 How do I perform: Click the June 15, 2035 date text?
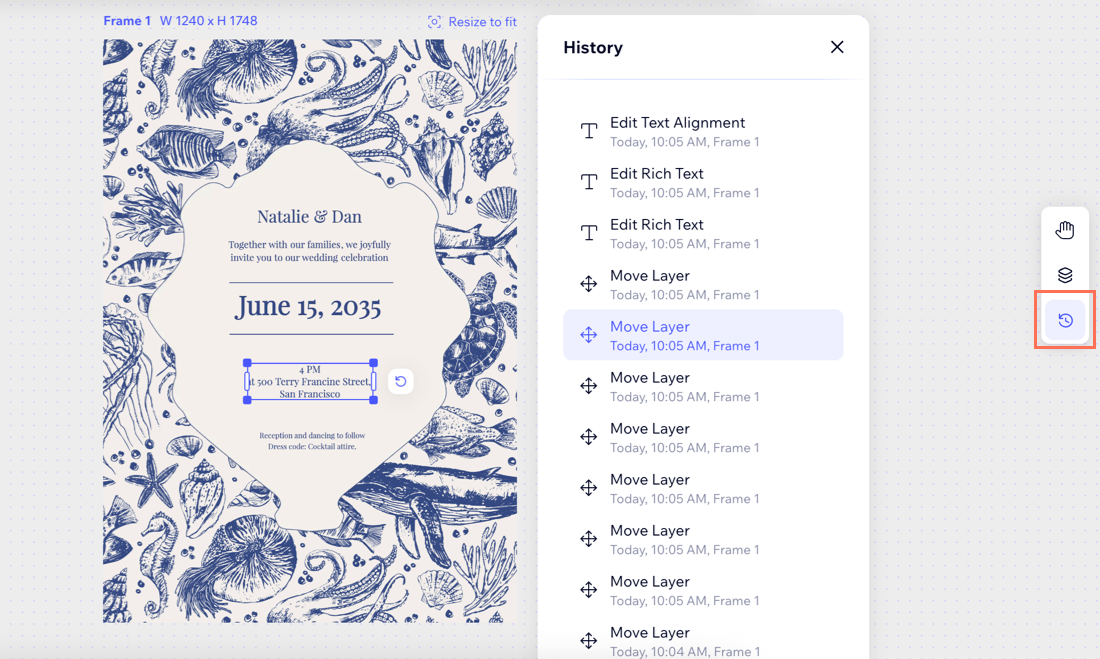pos(309,307)
